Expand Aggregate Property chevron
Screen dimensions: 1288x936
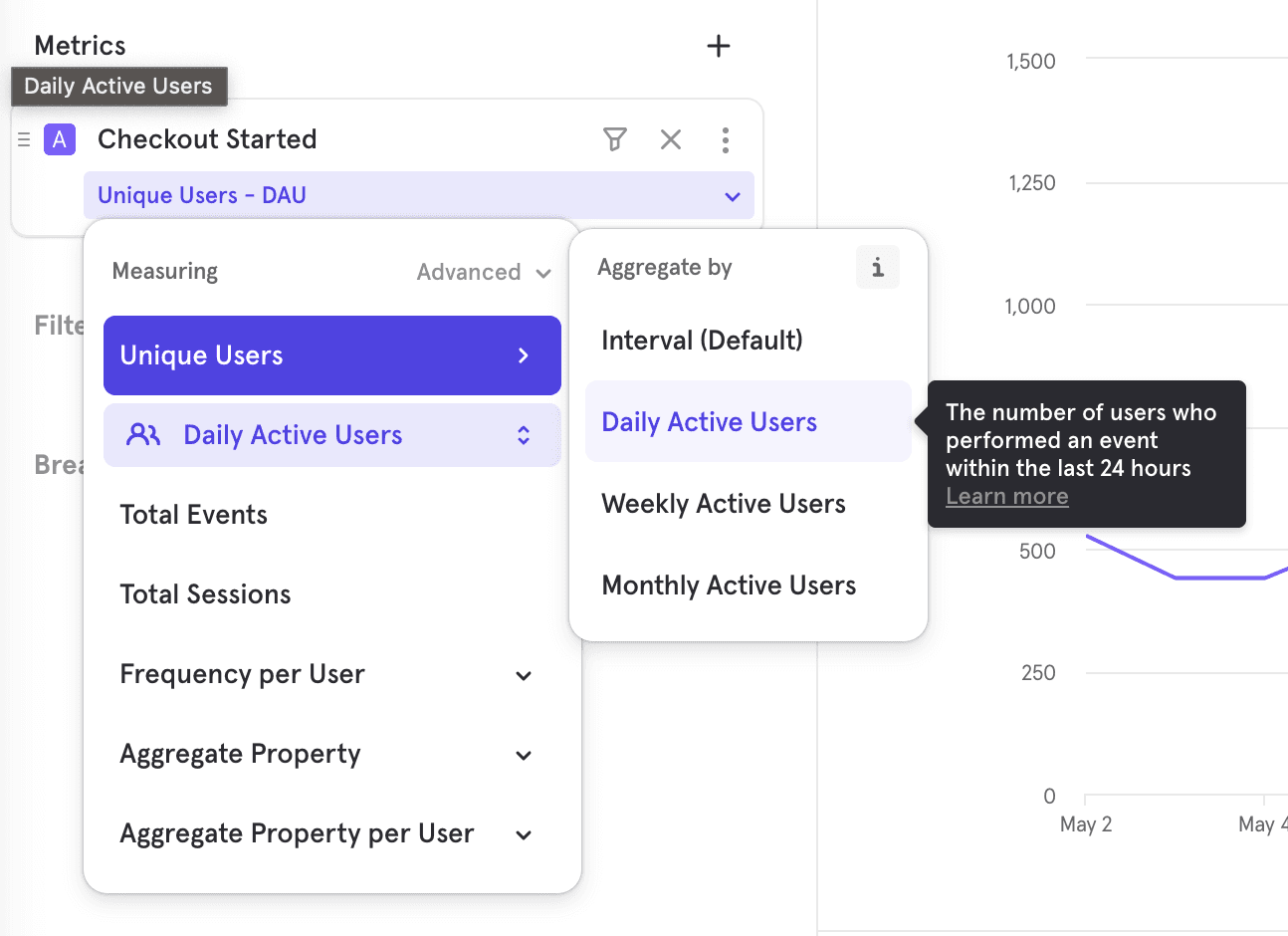[x=524, y=755]
